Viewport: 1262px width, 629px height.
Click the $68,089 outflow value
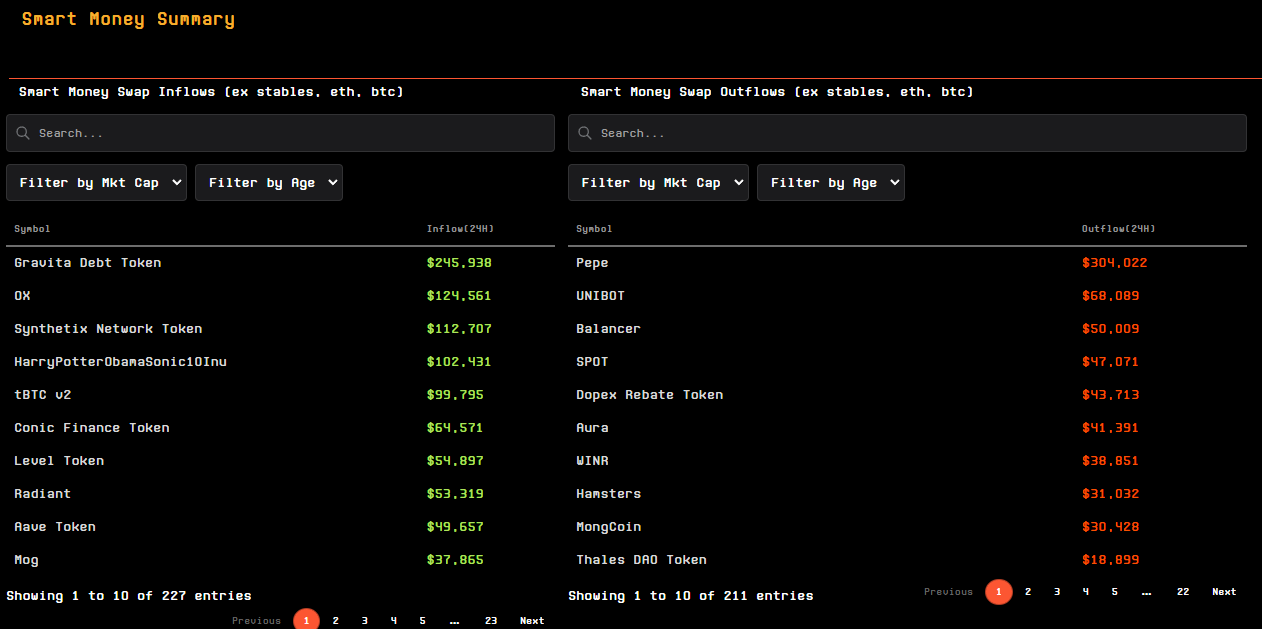click(x=1111, y=296)
